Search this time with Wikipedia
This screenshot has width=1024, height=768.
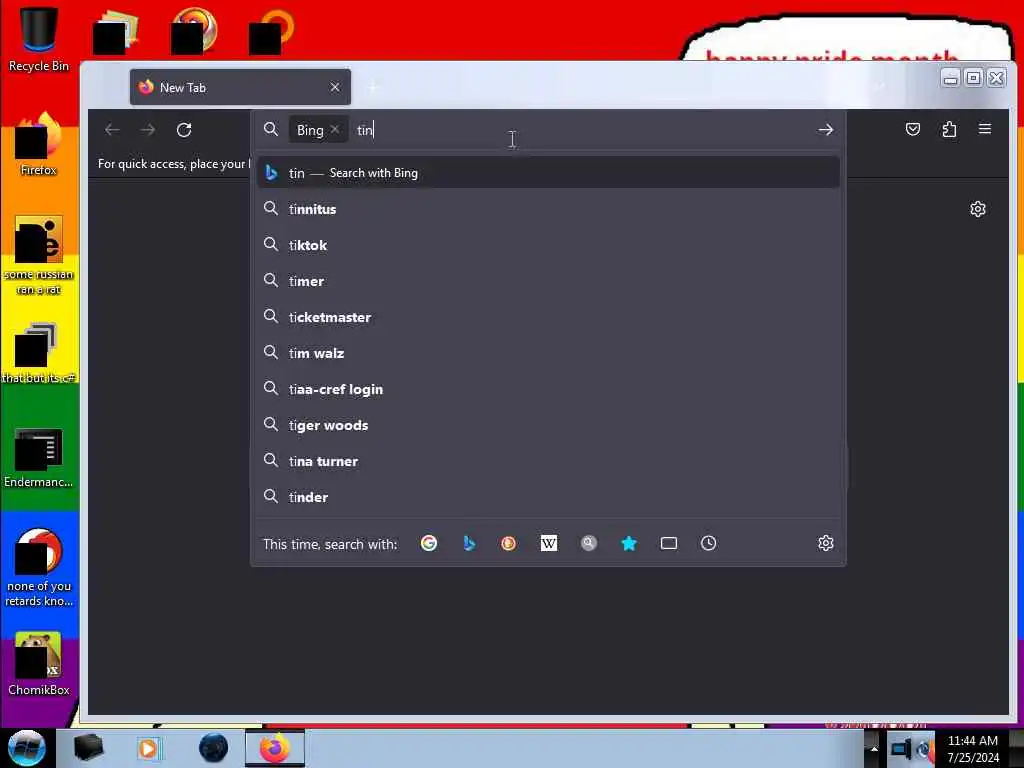coord(549,543)
